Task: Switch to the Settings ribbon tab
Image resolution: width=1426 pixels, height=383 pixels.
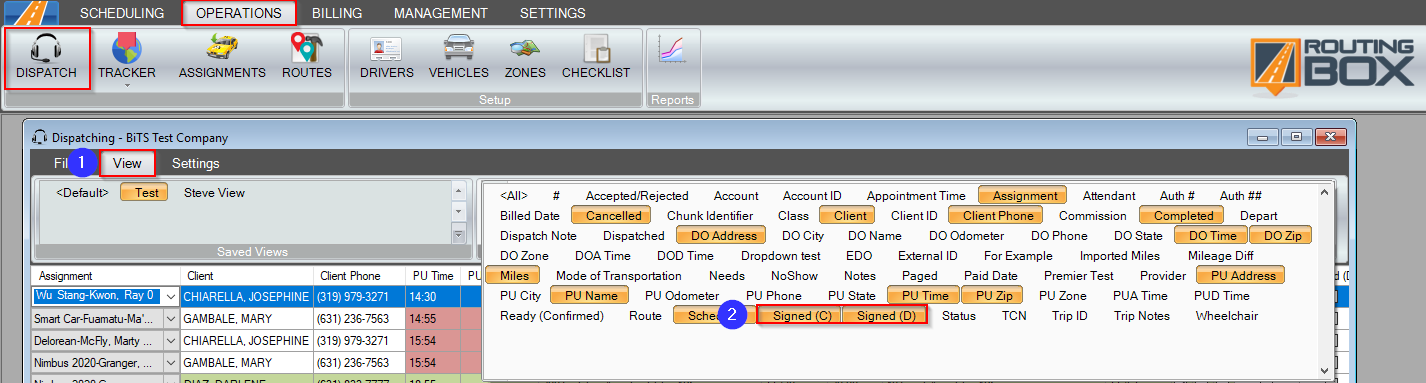Action: (x=552, y=13)
